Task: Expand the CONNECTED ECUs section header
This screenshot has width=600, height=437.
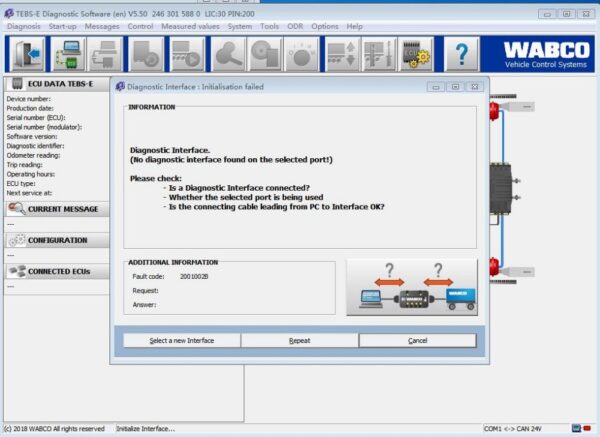Action: (x=57, y=271)
